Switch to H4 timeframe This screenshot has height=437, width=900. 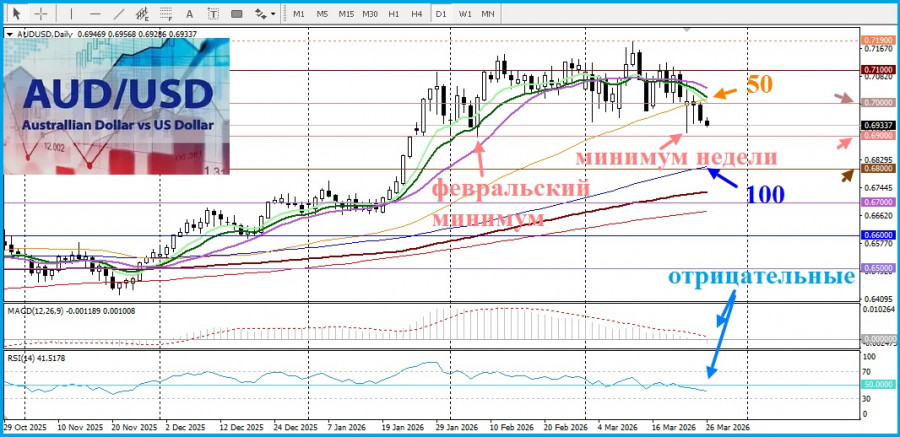pyautogui.click(x=417, y=13)
